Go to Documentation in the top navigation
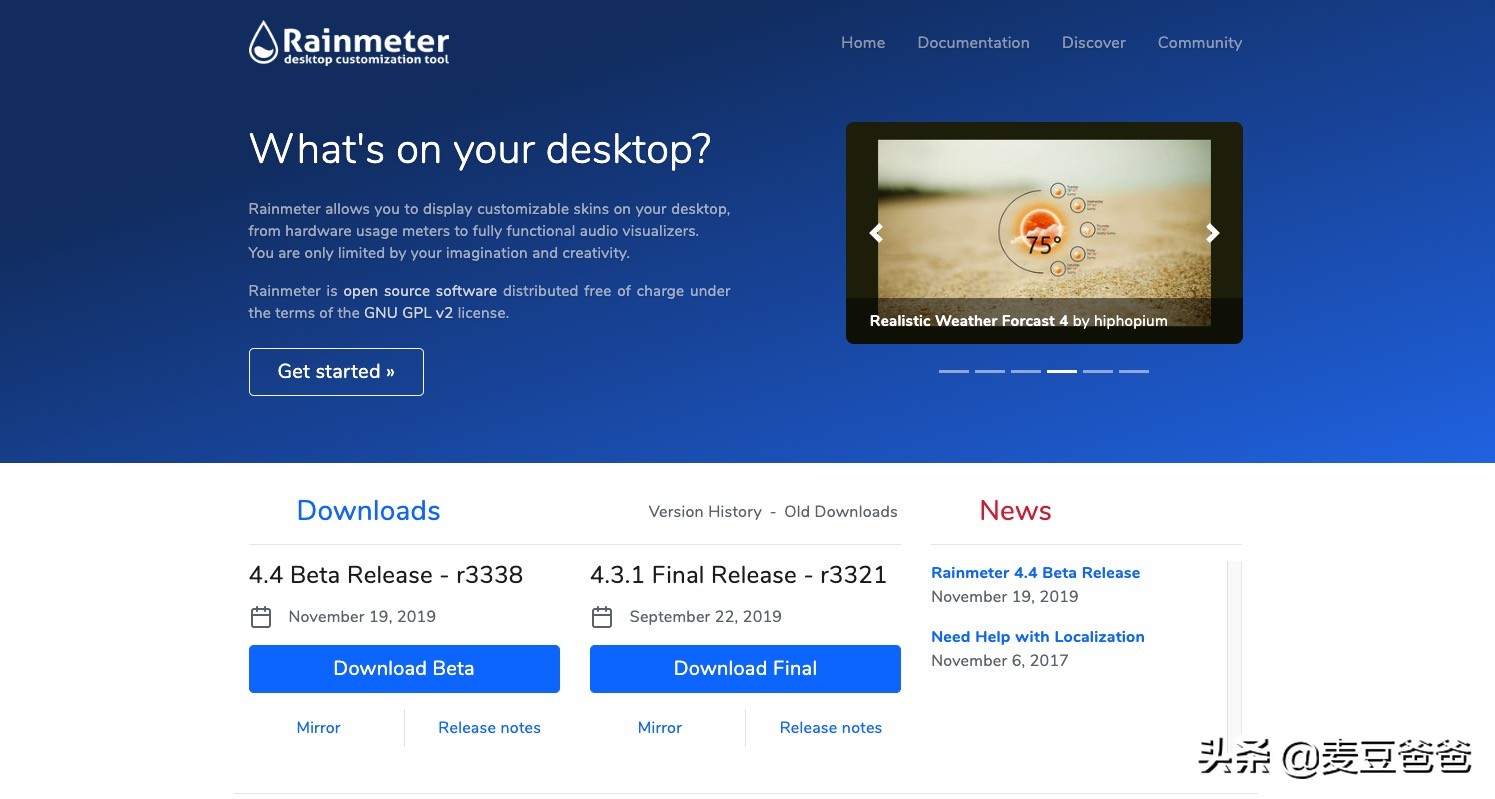The height and width of the screenshot is (799, 1495). pyautogui.click(x=973, y=43)
